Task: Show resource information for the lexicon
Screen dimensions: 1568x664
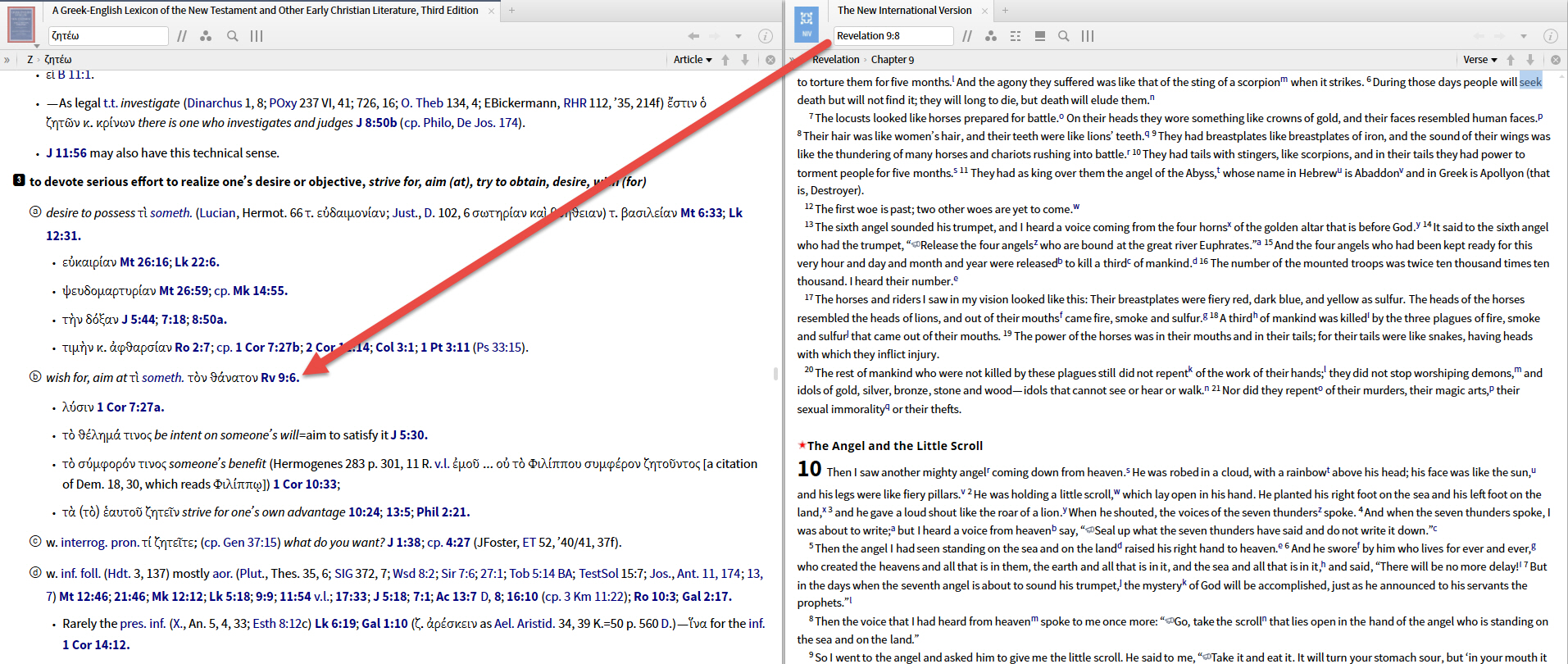Action: (x=765, y=36)
